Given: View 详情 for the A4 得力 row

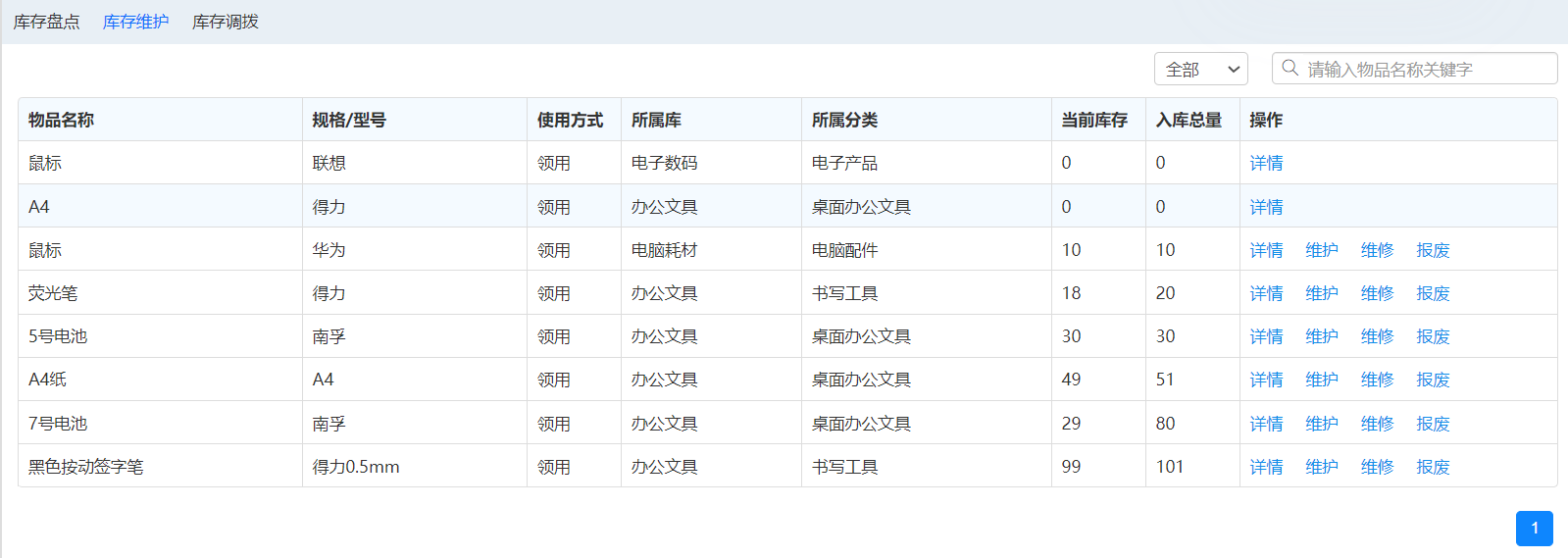Looking at the screenshot, I should (1266, 207).
